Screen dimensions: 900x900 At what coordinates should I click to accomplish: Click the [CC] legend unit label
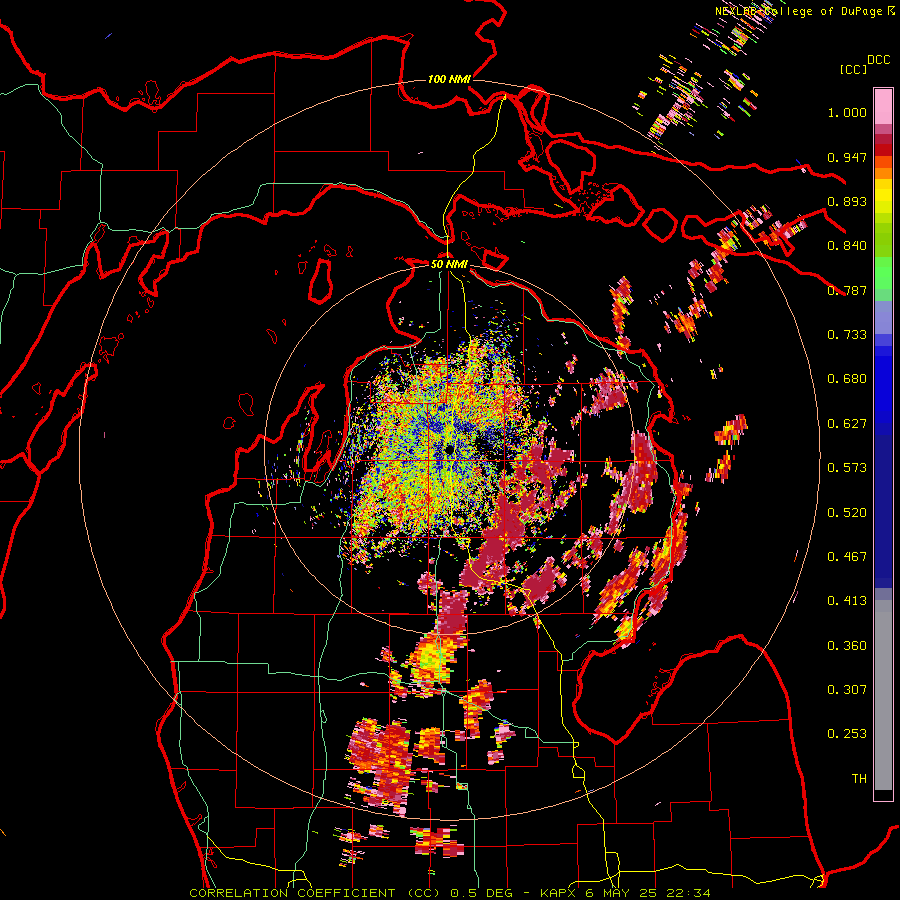coord(853,69)
